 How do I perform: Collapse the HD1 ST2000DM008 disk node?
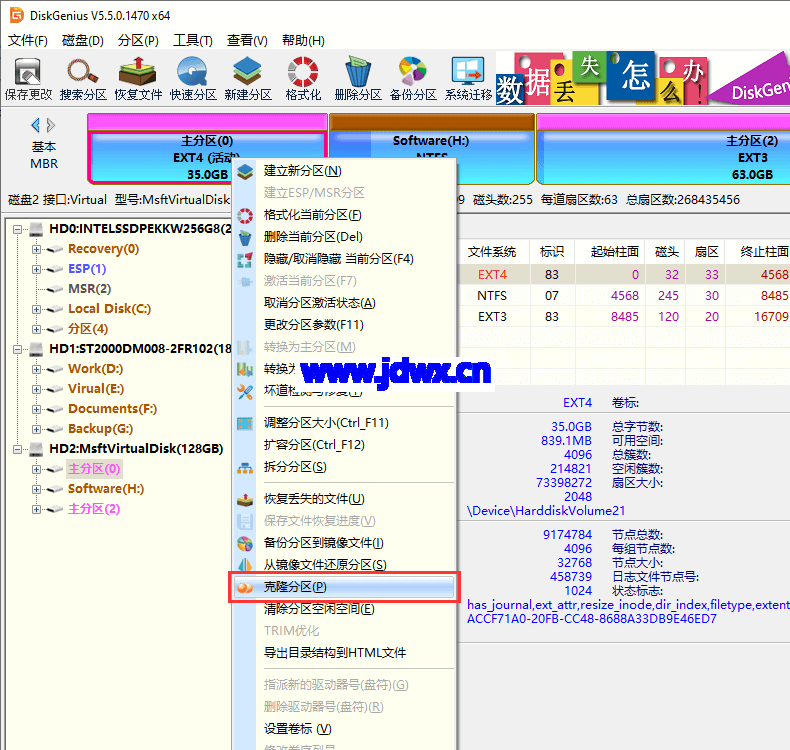(x=18, y=349)
